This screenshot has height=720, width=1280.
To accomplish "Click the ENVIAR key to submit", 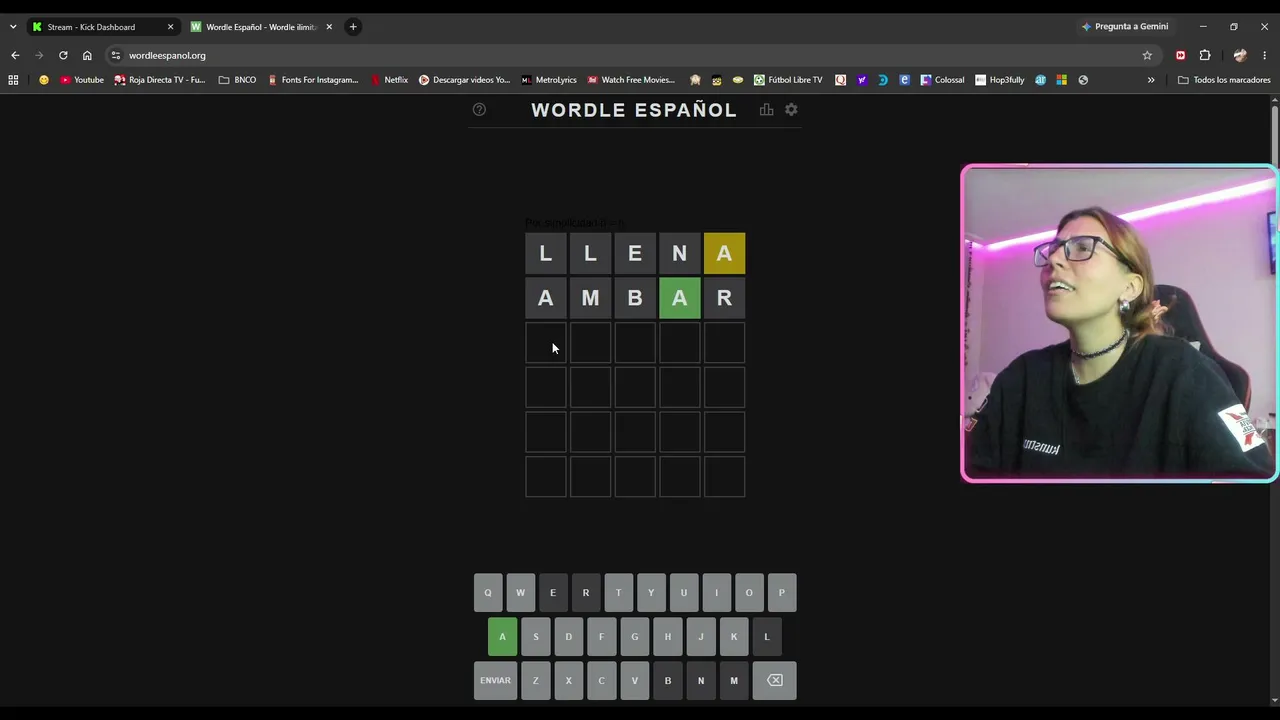I will [x=495, y=681].
